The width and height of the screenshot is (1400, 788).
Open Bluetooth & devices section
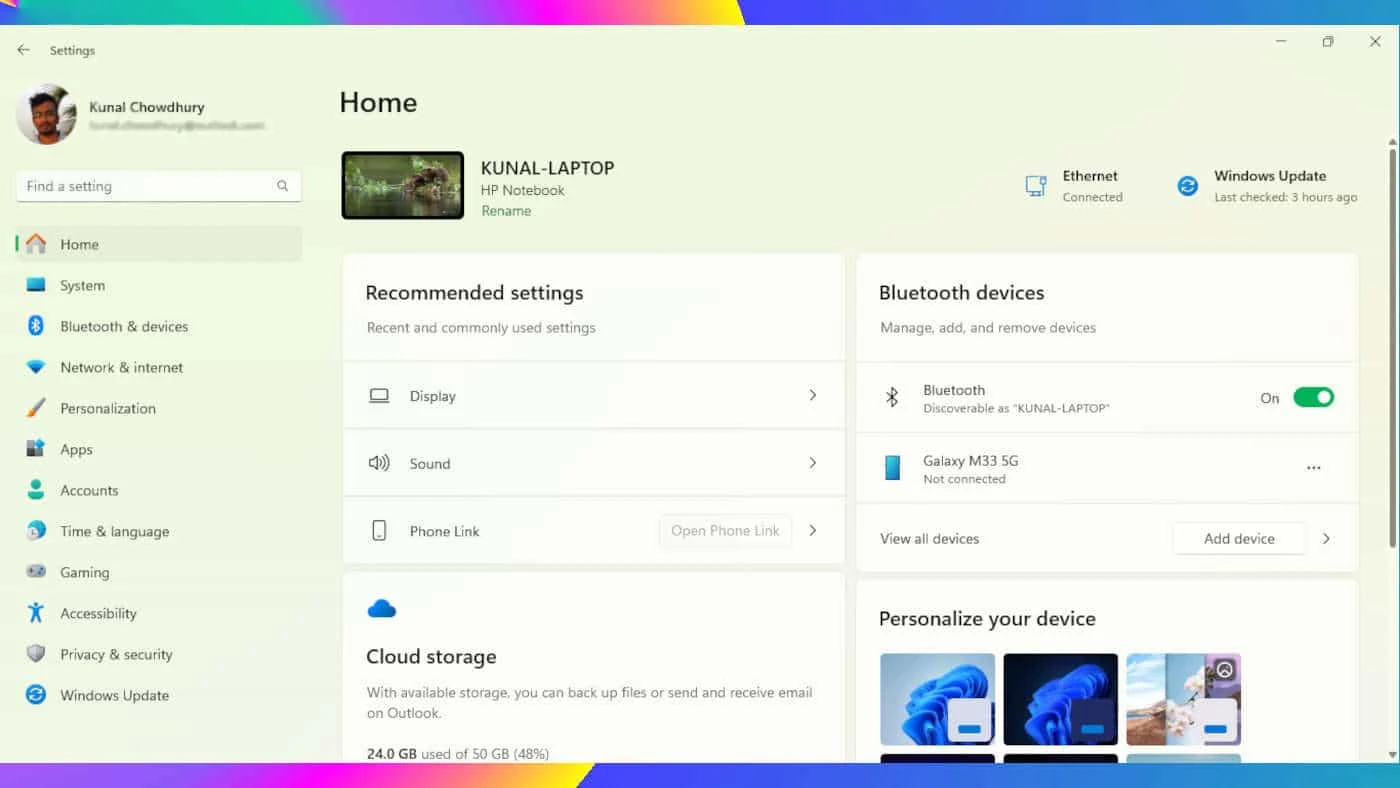click(159, 326)
